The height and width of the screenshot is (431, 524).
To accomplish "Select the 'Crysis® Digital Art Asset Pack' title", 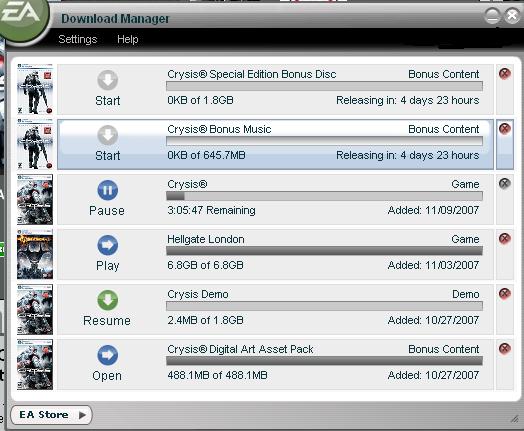I will click(x=240, y=349).
